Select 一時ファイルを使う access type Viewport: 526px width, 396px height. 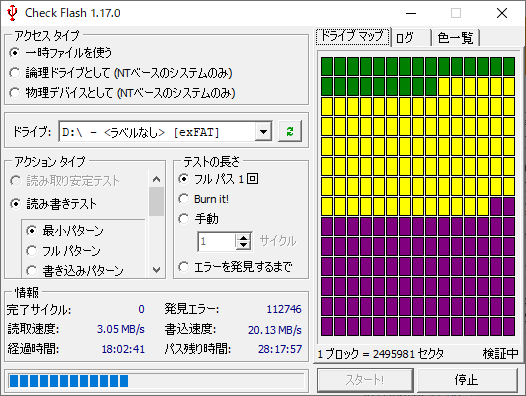[x=61, y=53]
